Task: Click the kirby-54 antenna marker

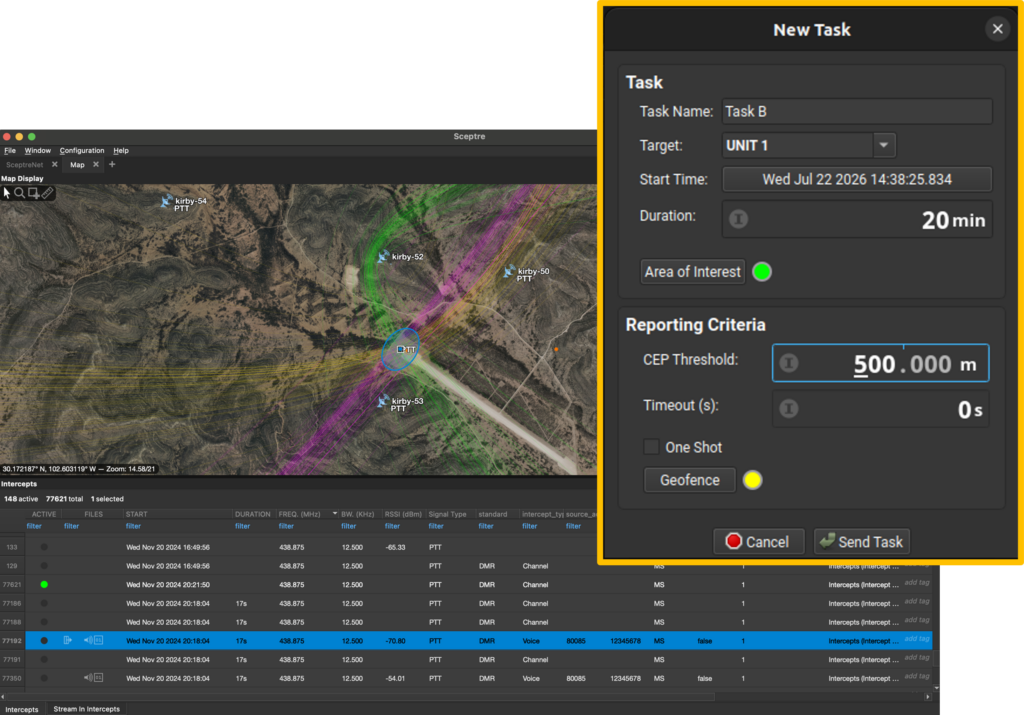Action: (x=167, y=202)
